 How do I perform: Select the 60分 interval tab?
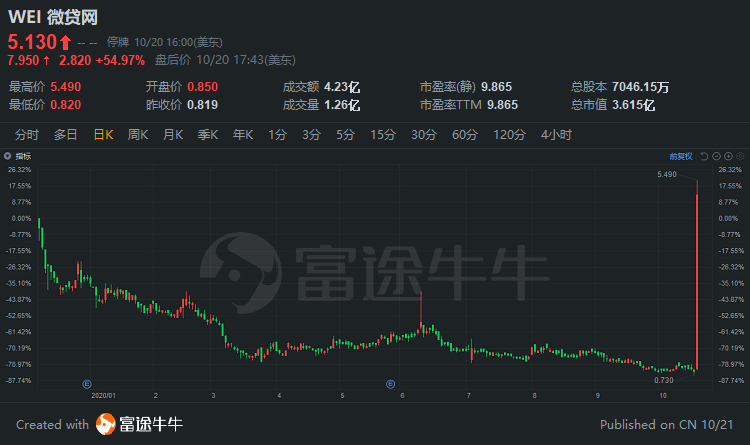click(x=465, y=135)
